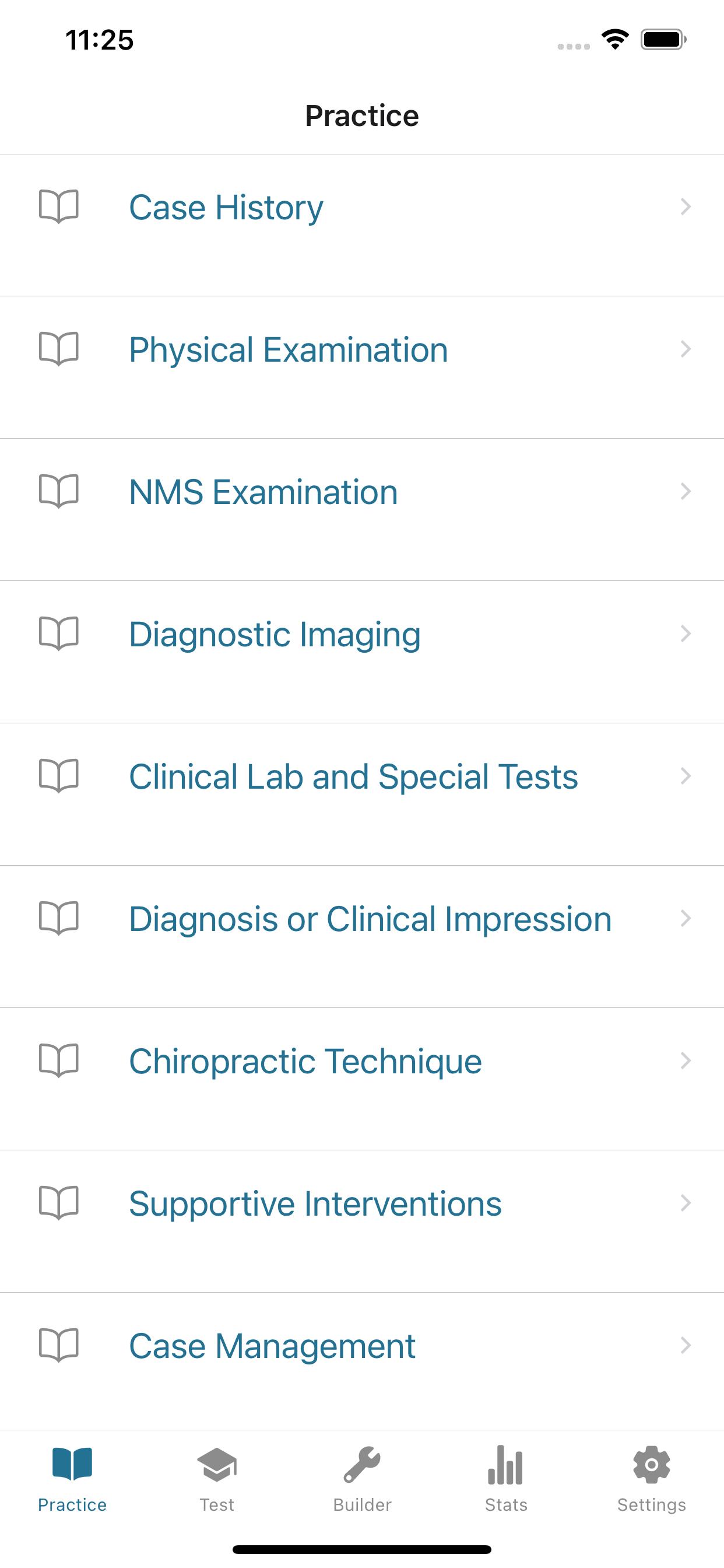
Task: Tap the book icon beside Case History
Action: (59, 207)
